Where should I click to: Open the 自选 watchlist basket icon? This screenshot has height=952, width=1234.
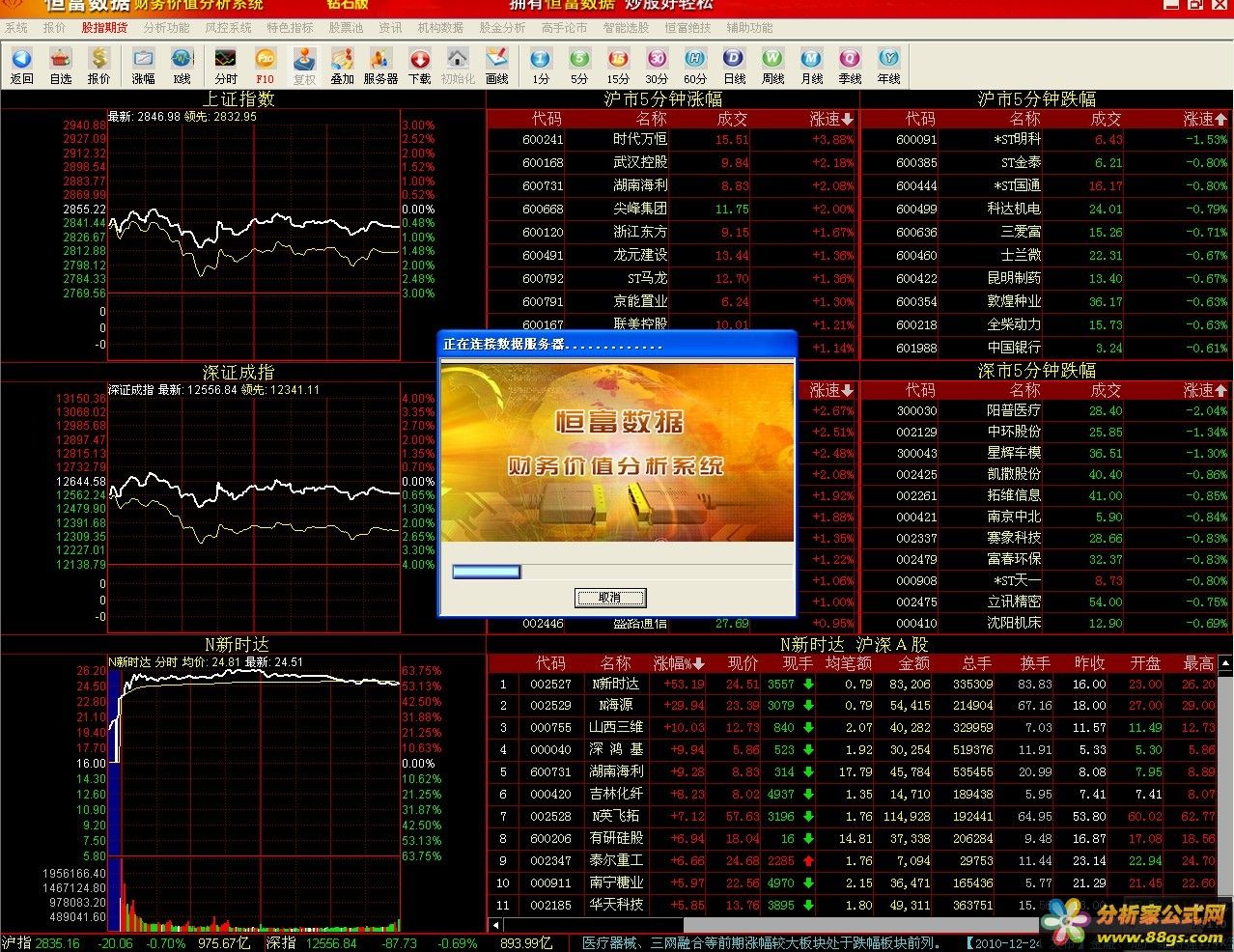(x=60, y=66)
